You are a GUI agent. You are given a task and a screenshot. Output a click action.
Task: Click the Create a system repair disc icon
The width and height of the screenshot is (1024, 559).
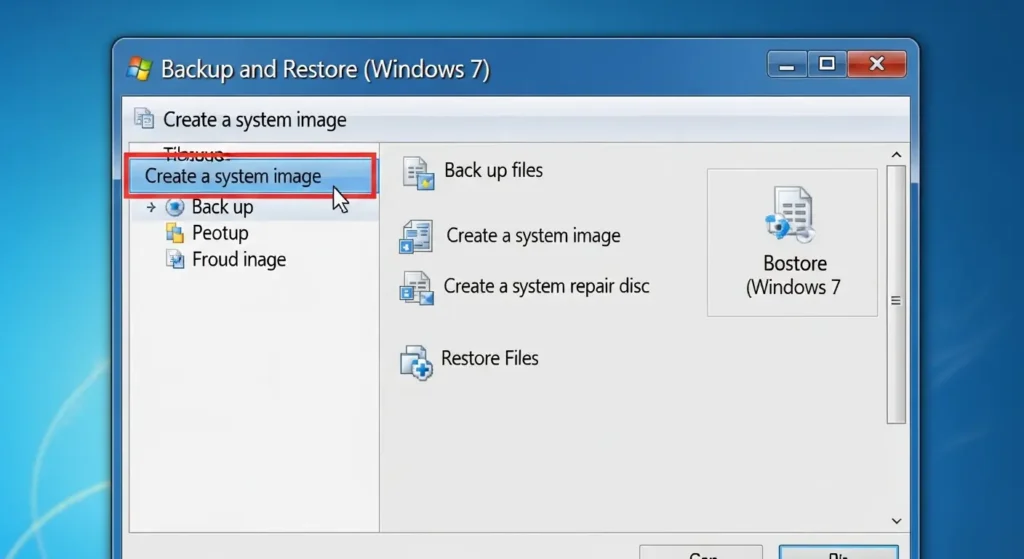(x=417, y=288)
